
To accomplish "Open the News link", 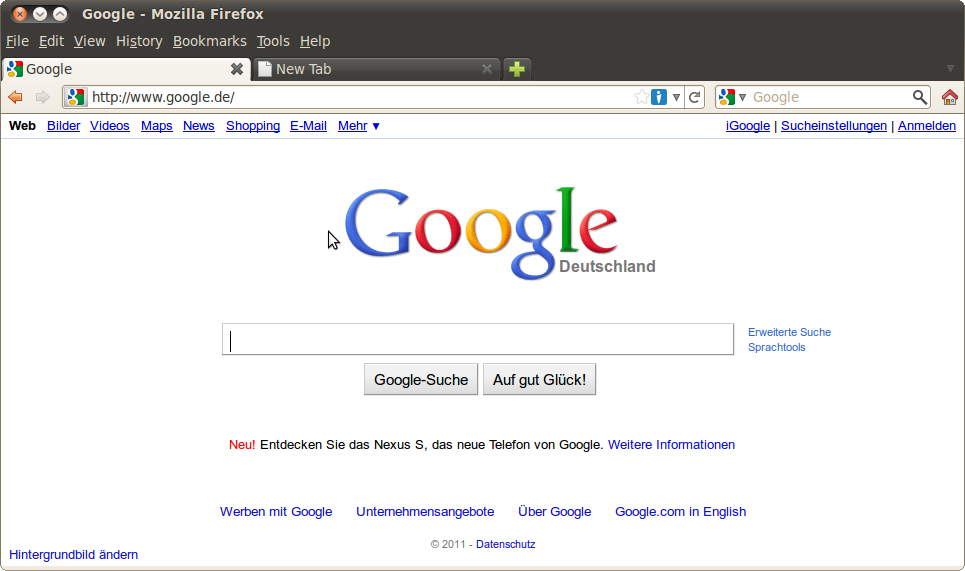I will (199, 126).
